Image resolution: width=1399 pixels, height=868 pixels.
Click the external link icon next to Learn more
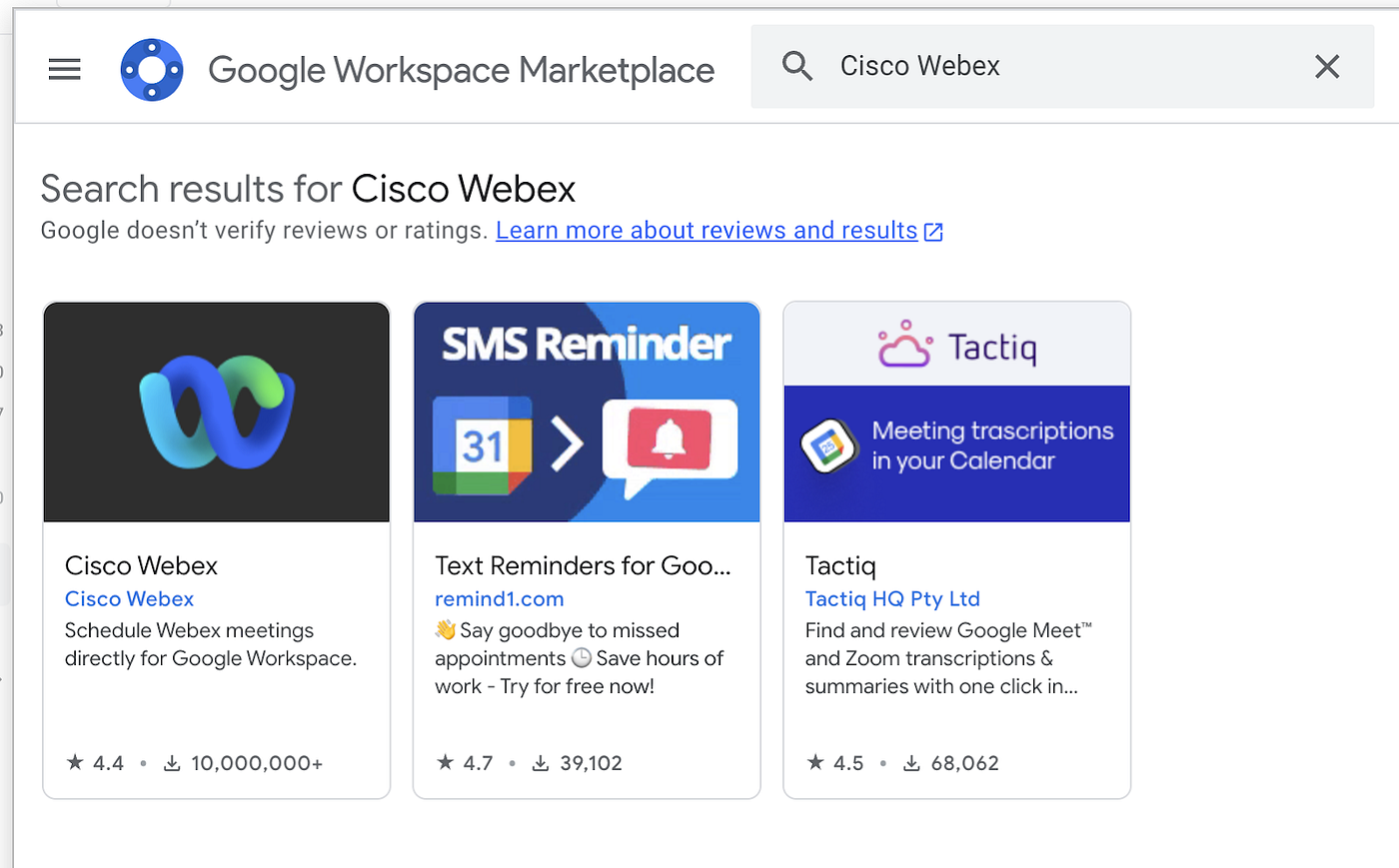pyautogui.click(x=933, y=231)
